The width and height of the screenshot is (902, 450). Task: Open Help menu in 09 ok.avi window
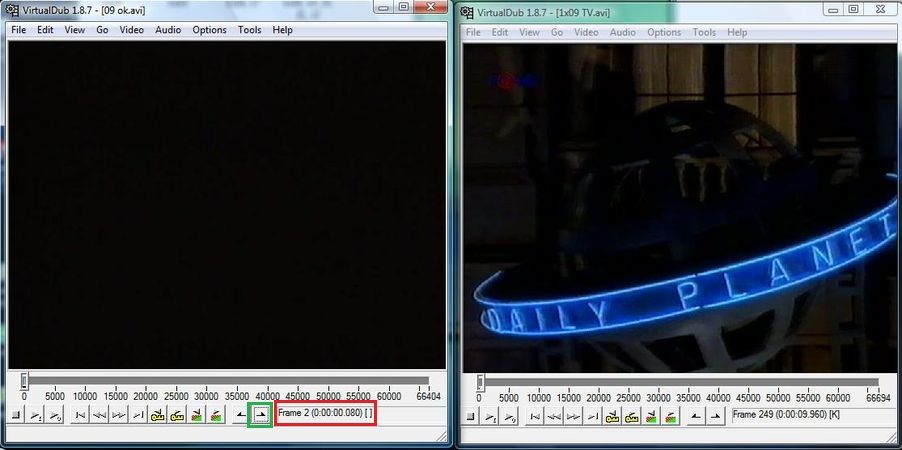point(282,30)
